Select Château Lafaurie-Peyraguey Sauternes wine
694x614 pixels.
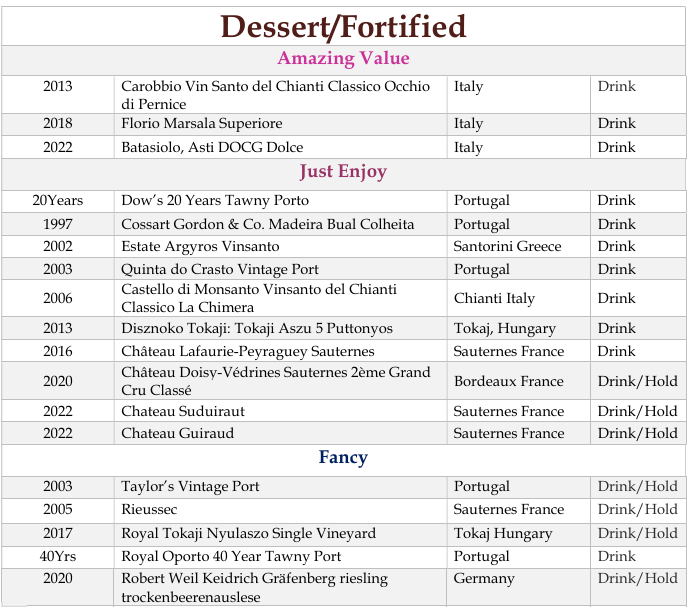247,351
